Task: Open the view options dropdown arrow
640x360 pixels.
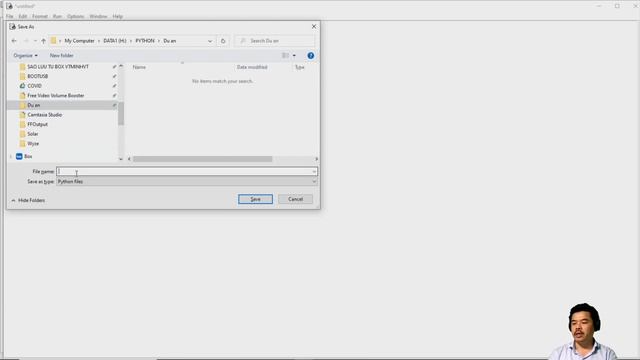Action: point(294,56)
